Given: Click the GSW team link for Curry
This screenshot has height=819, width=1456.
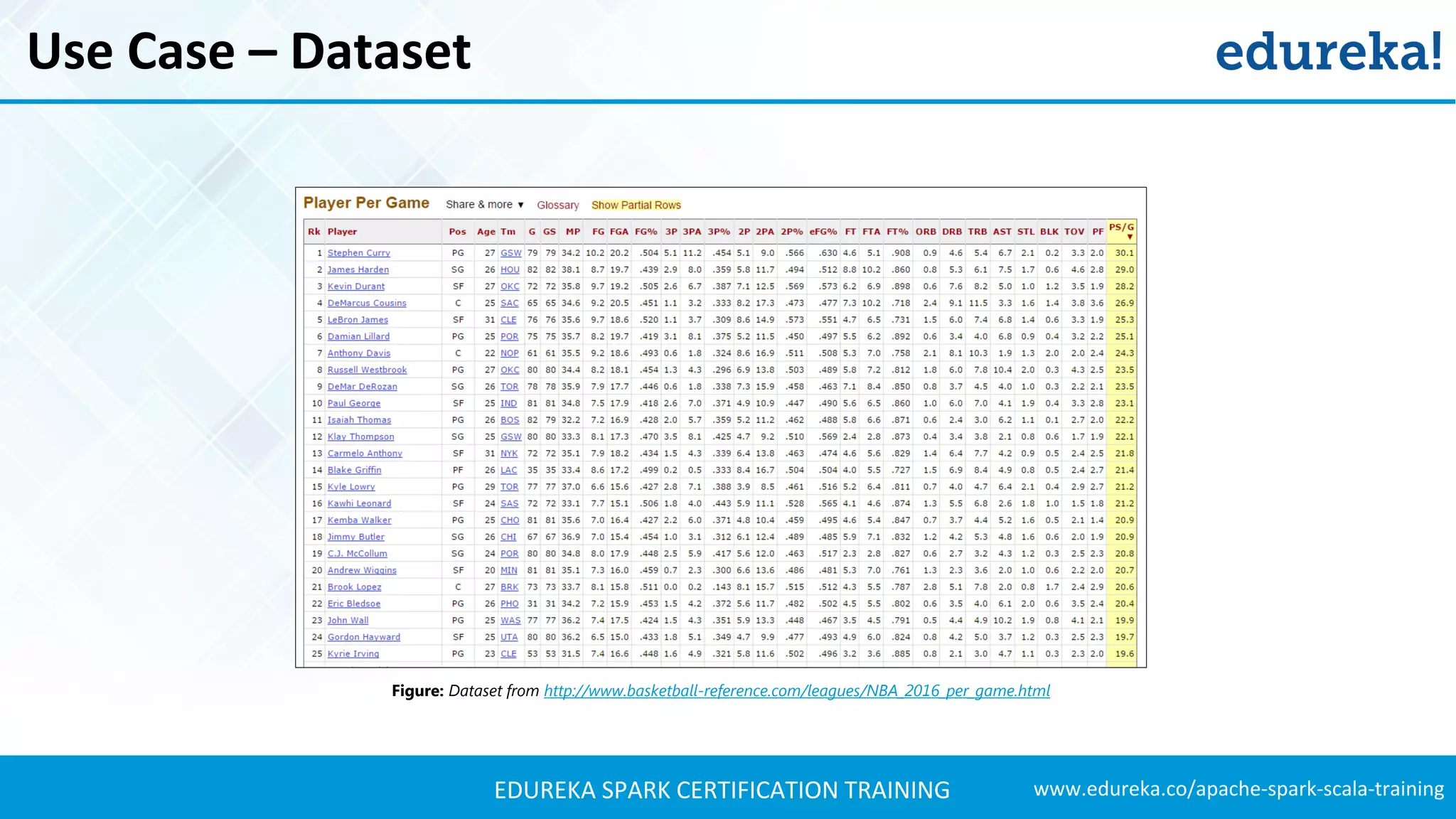Looking at the screenshot, I should (510, 253).
